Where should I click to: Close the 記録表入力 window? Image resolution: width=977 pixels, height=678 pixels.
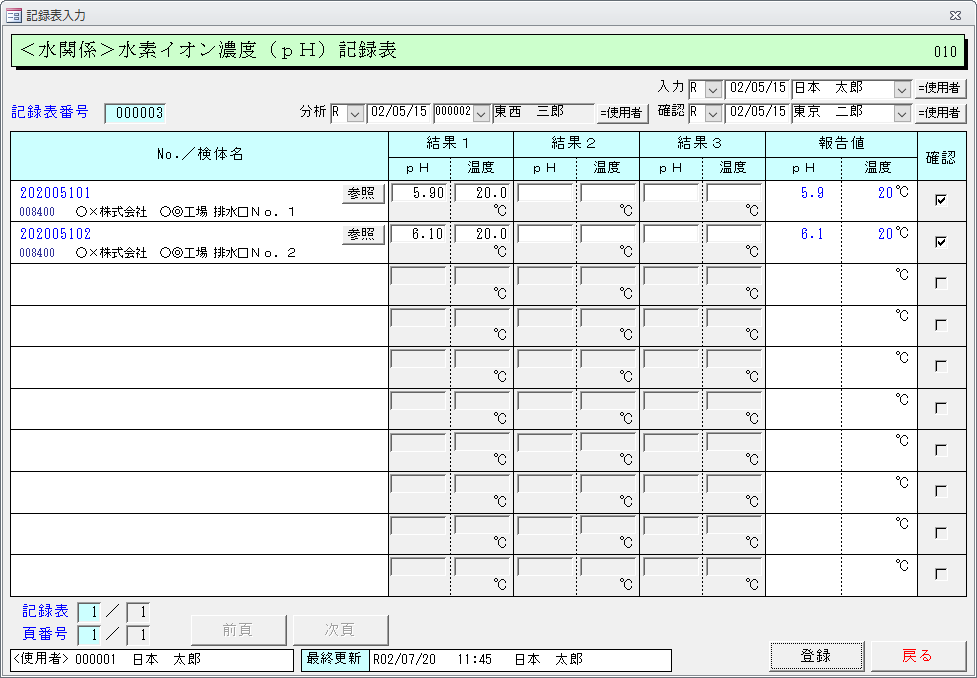coord(955,14)
